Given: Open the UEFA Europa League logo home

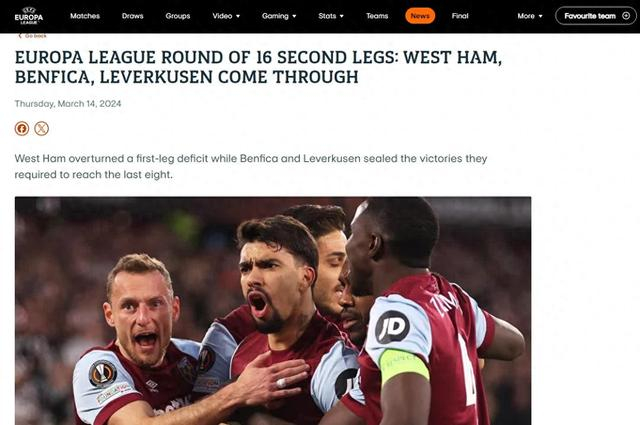Looking at the screenshot, I should [x=29, y=16].
